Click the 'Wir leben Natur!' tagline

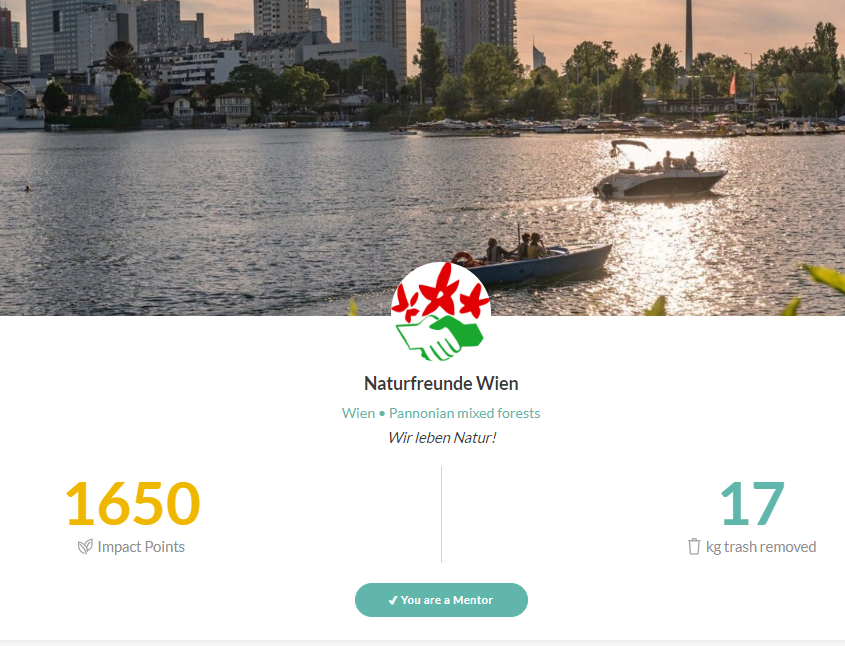(x=442, y=437)
